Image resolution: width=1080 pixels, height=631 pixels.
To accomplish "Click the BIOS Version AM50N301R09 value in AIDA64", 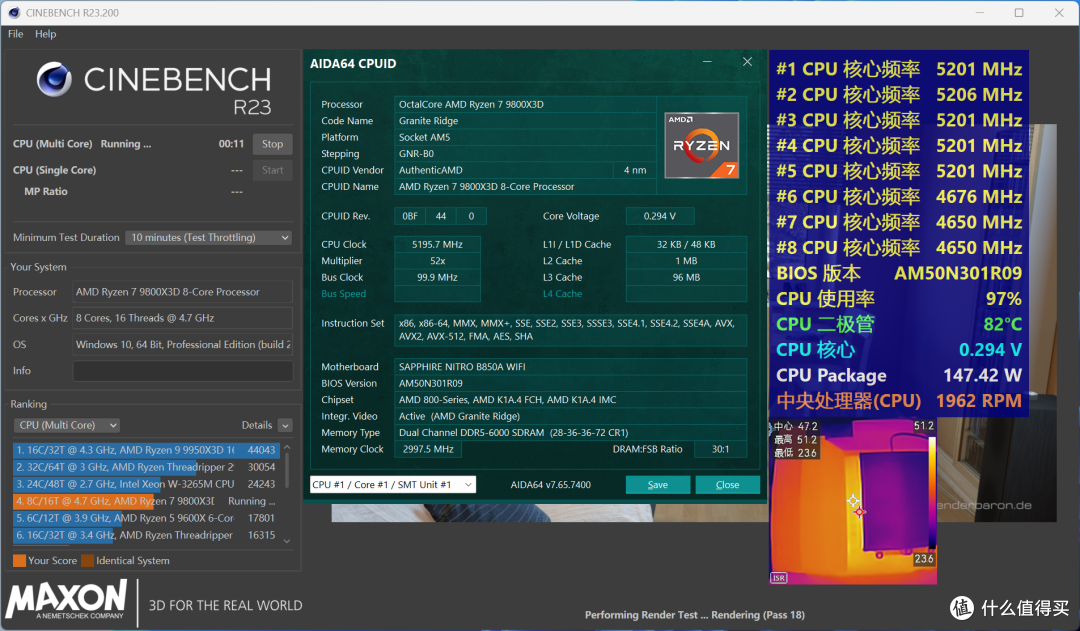I will (x=570, y=383).
